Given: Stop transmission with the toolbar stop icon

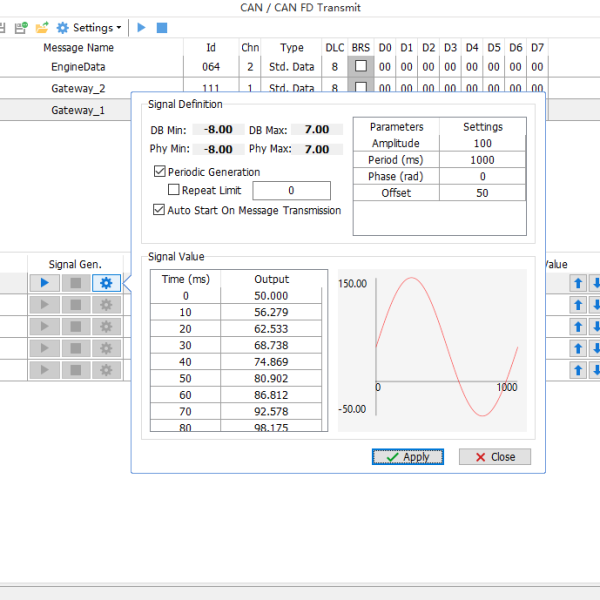Looking at the screenshot, I should tap(162, 28).
